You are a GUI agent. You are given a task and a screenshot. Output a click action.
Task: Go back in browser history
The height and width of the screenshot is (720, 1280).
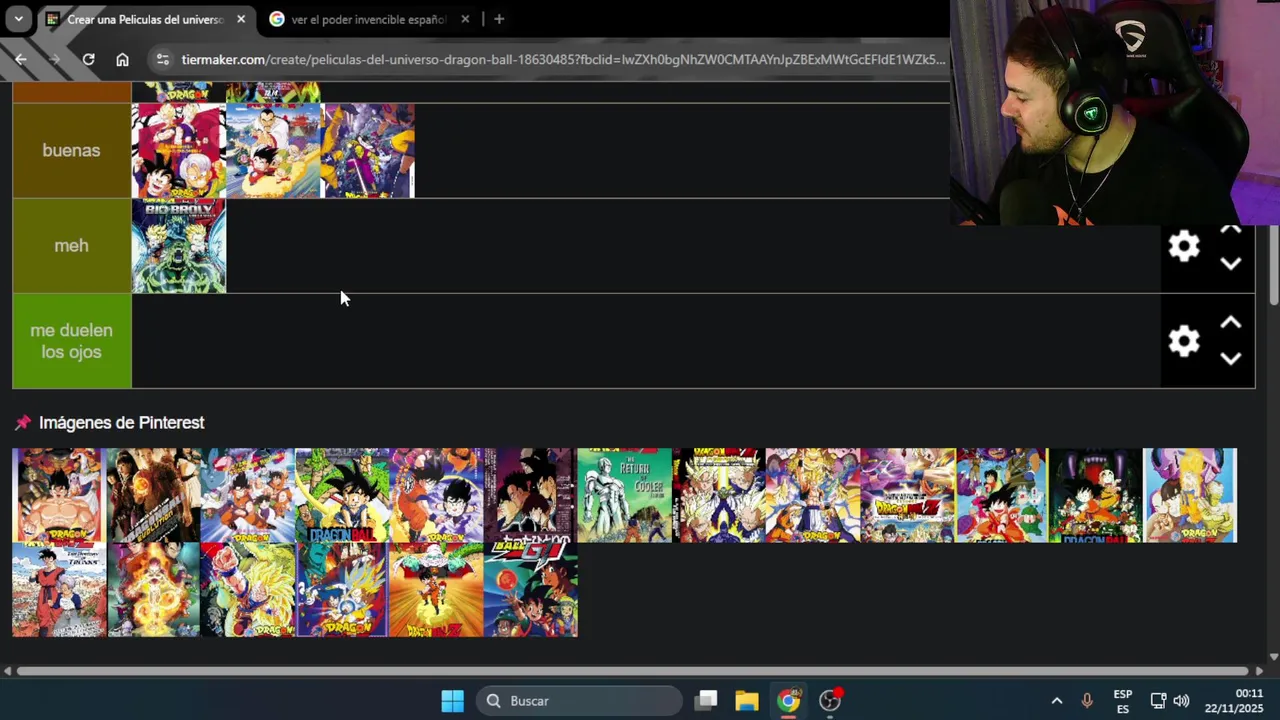click(x=21, y=59)
